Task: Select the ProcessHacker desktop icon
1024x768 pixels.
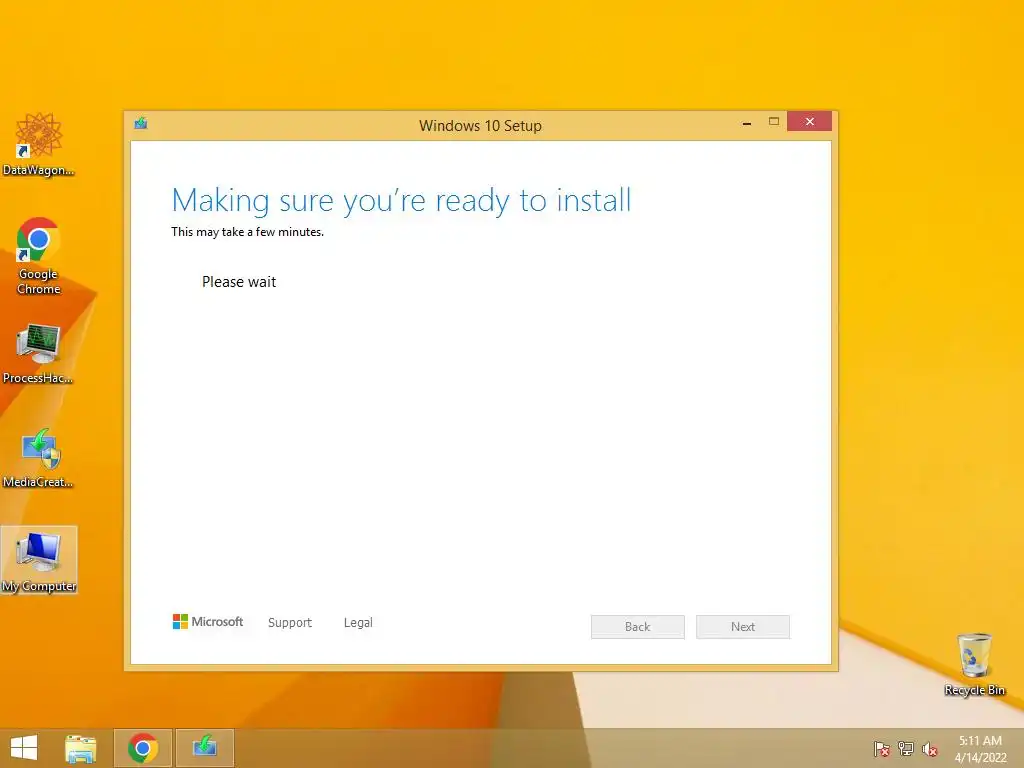Action: click(38, 353)
